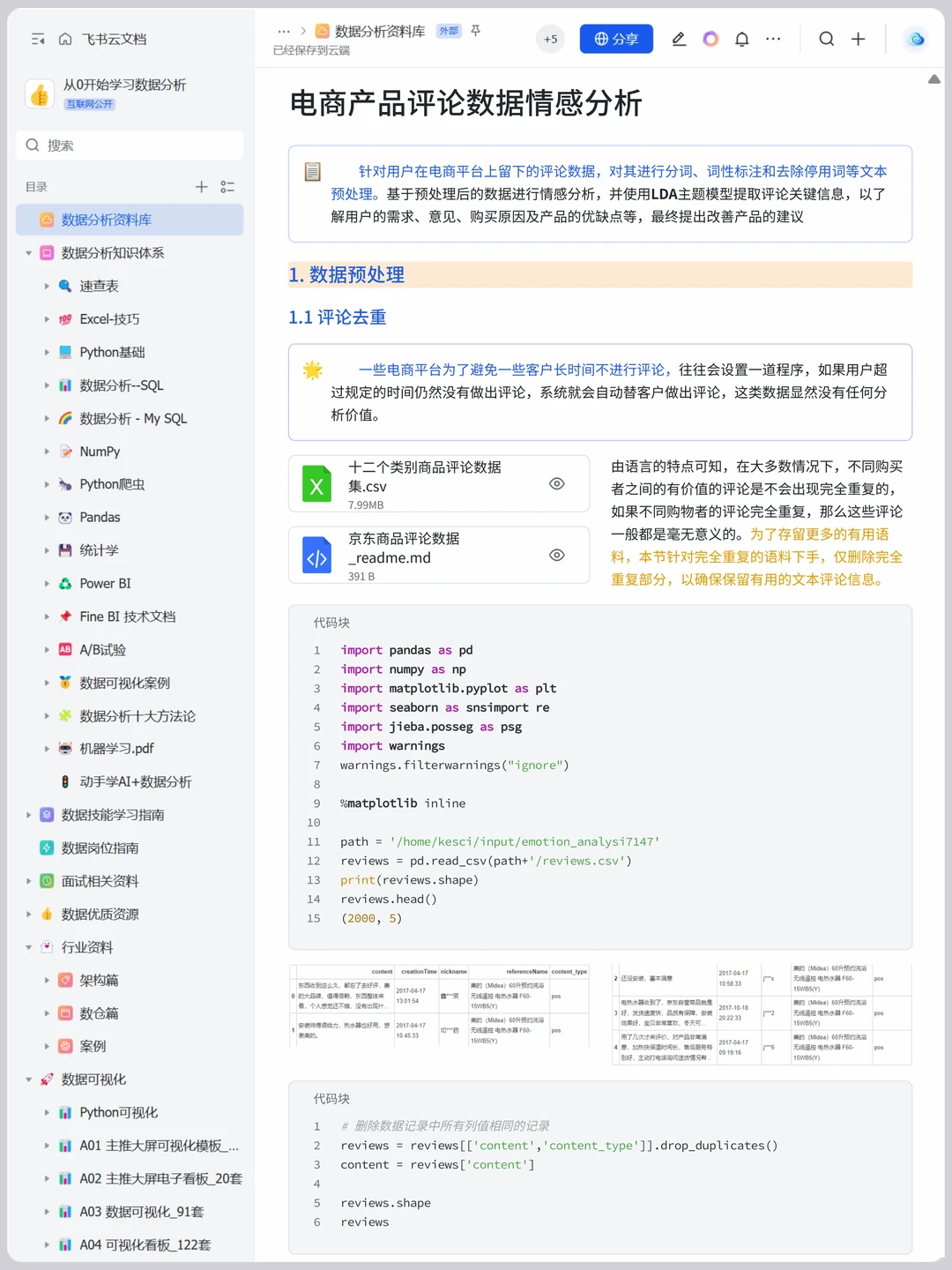Collapse the sidebar with top-left toggle icon
The image size is (952, 1270).
(x=38, y=39)
